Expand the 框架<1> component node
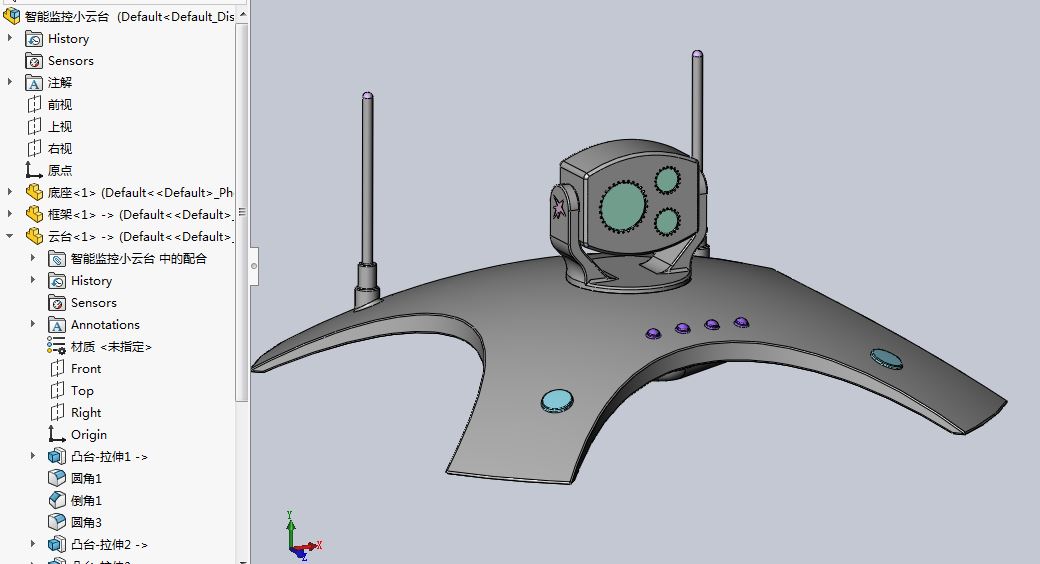This screenshot has height=564, width=1040. click(x=9, y=214)
